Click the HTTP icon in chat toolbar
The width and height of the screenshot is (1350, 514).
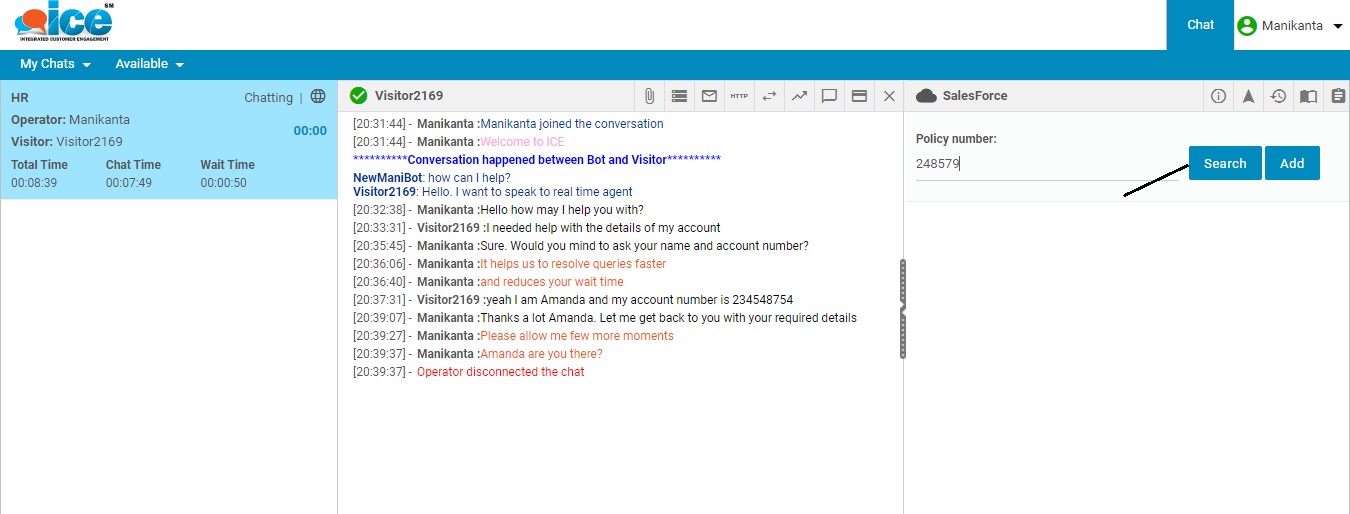pos(739,96)
